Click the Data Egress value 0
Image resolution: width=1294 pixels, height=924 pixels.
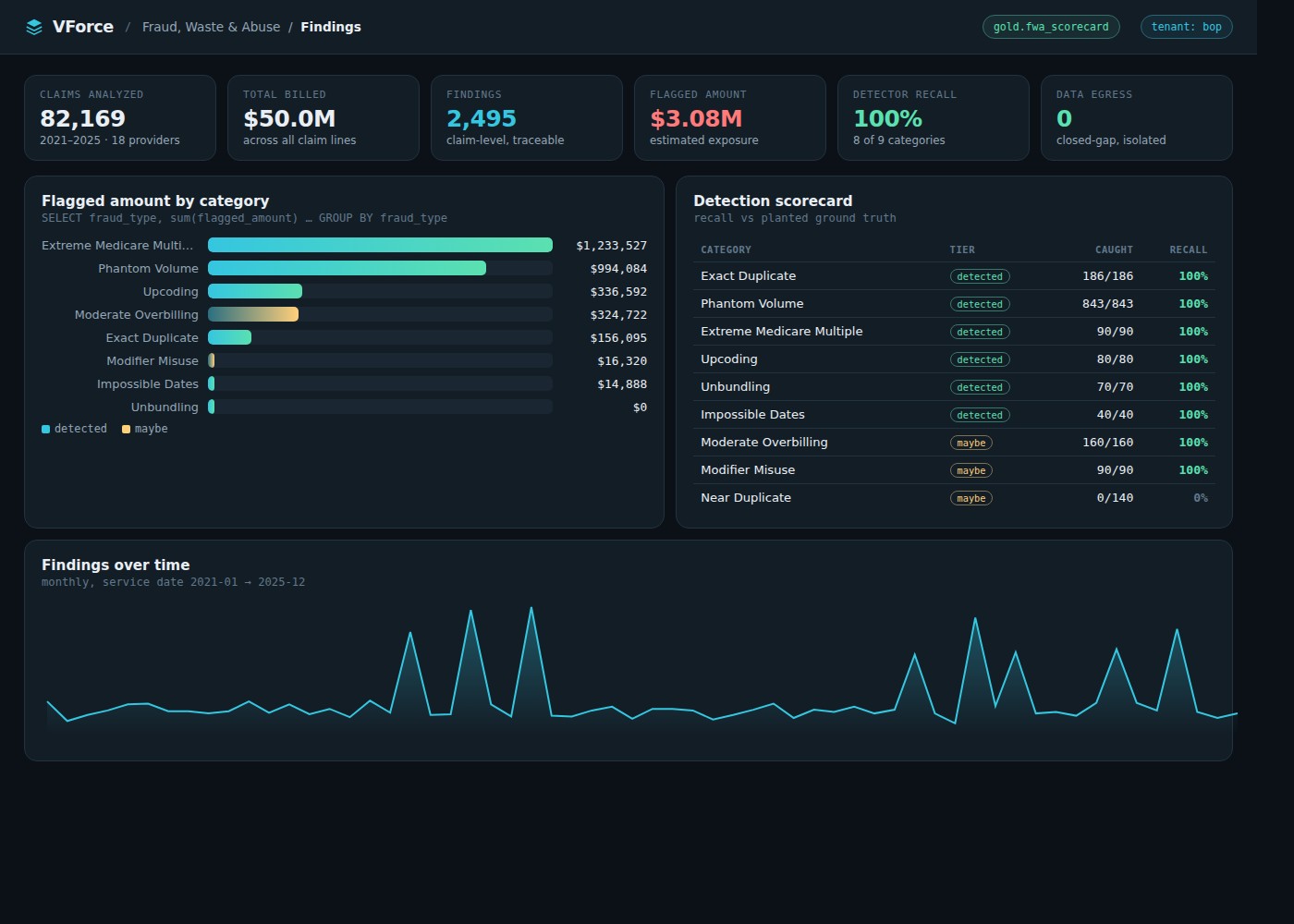(x=1065, y=118)
